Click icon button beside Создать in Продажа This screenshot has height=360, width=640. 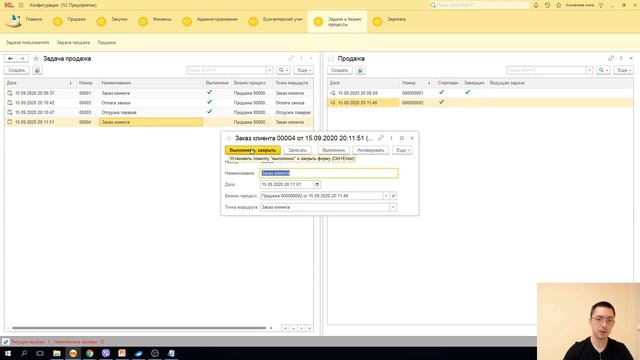click(360, 70)
